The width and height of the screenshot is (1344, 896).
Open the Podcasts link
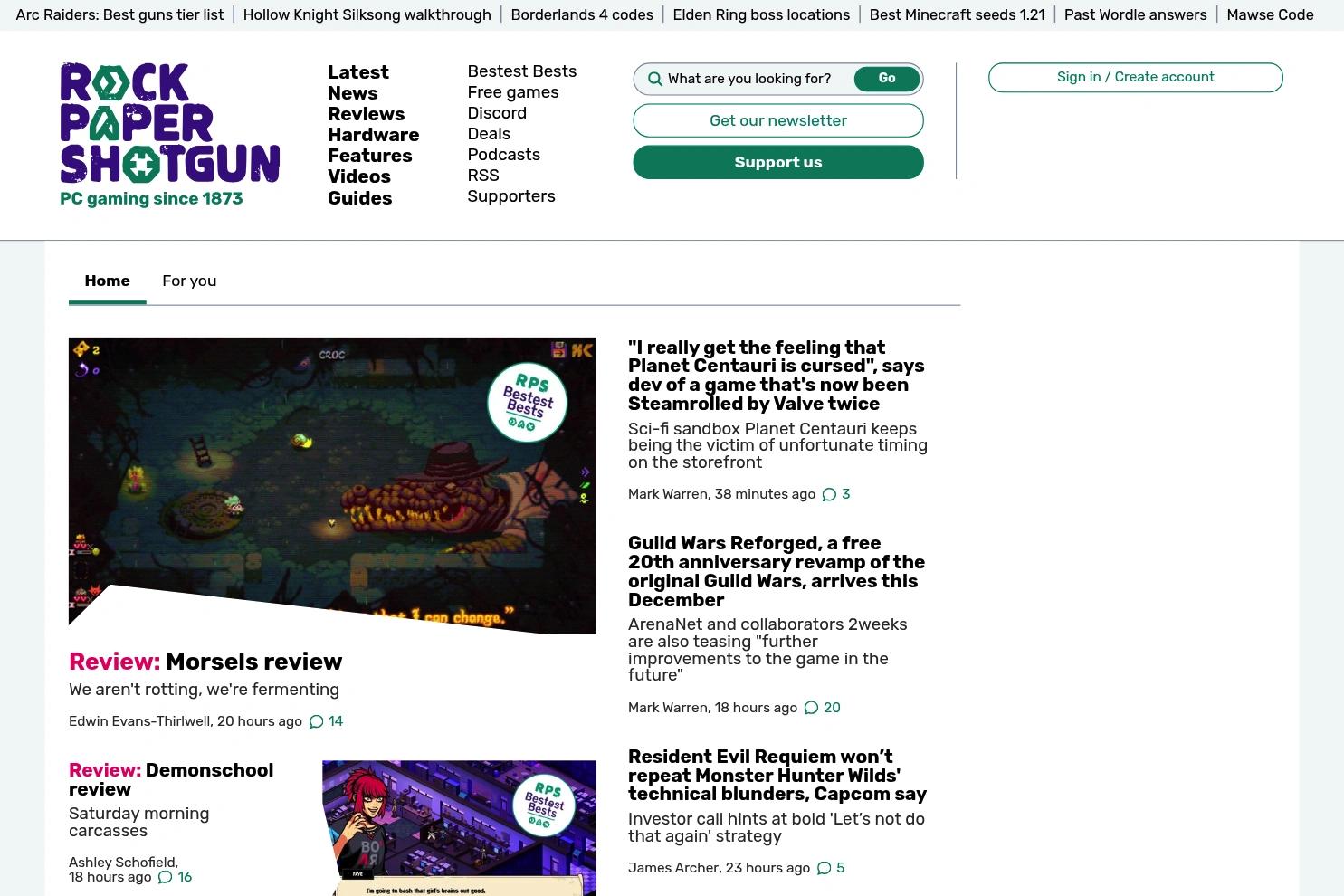504,155
